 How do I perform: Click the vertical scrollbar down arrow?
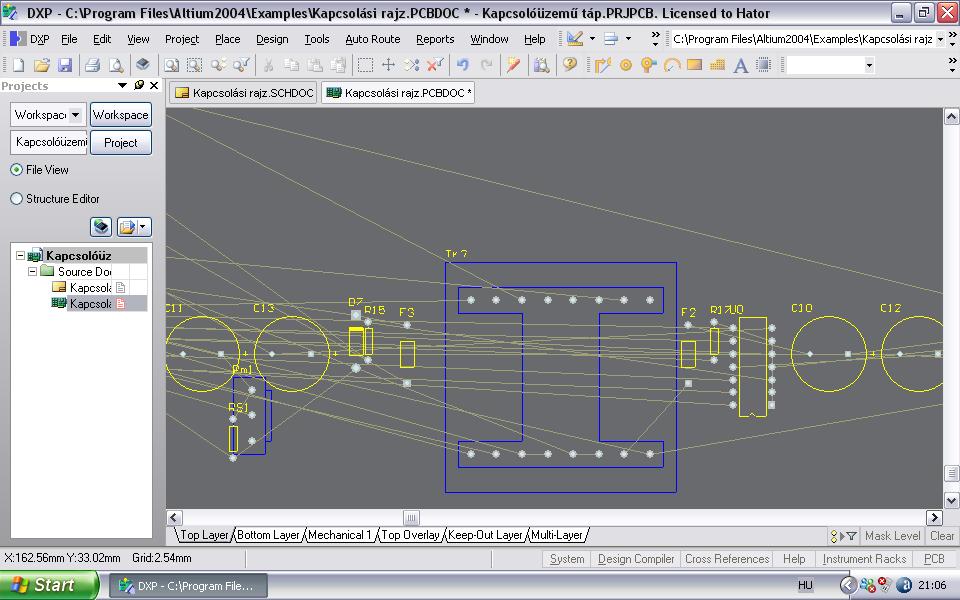click(951, 500)
